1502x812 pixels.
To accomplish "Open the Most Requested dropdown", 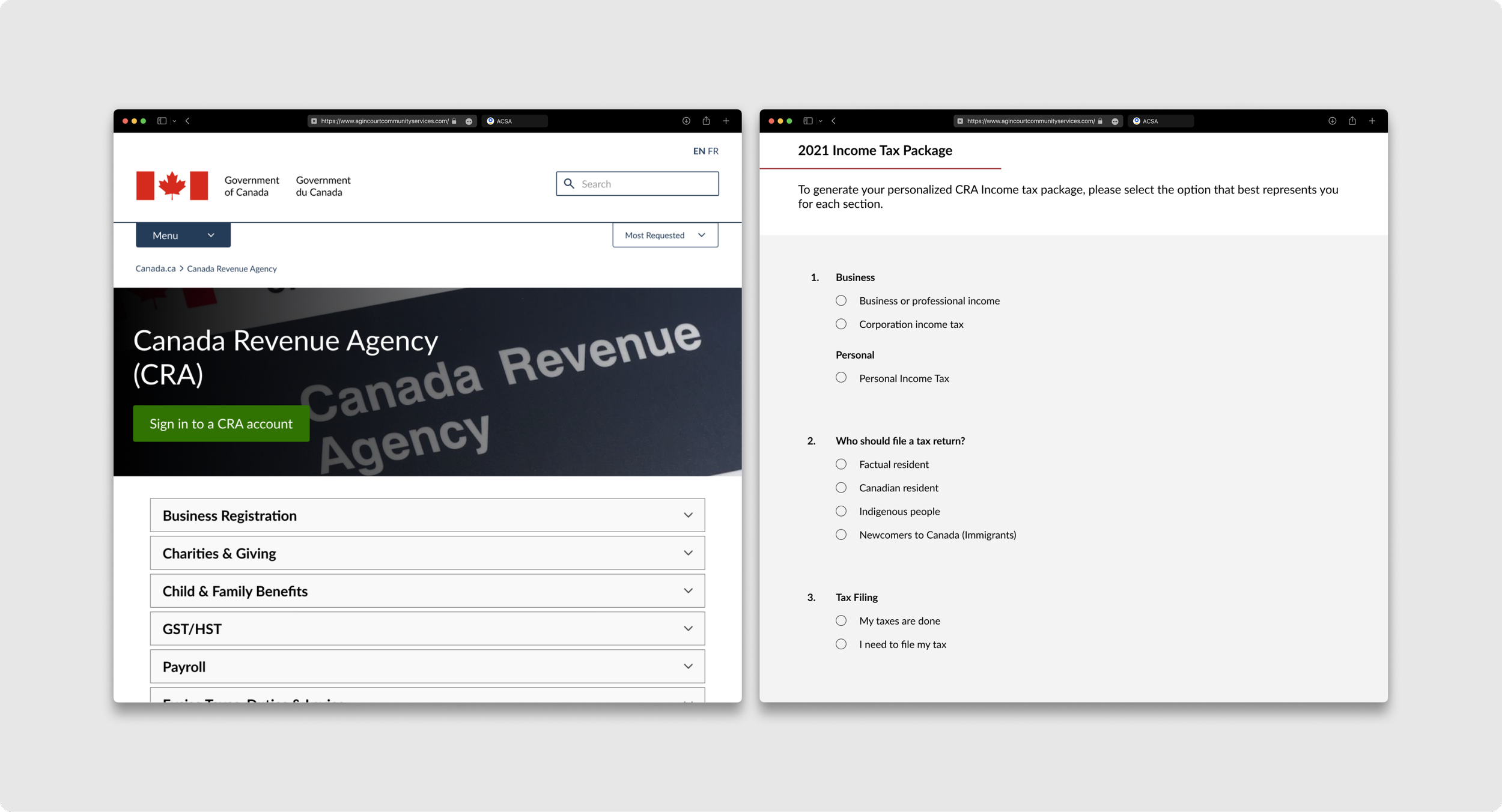I will tap(665, 235).
